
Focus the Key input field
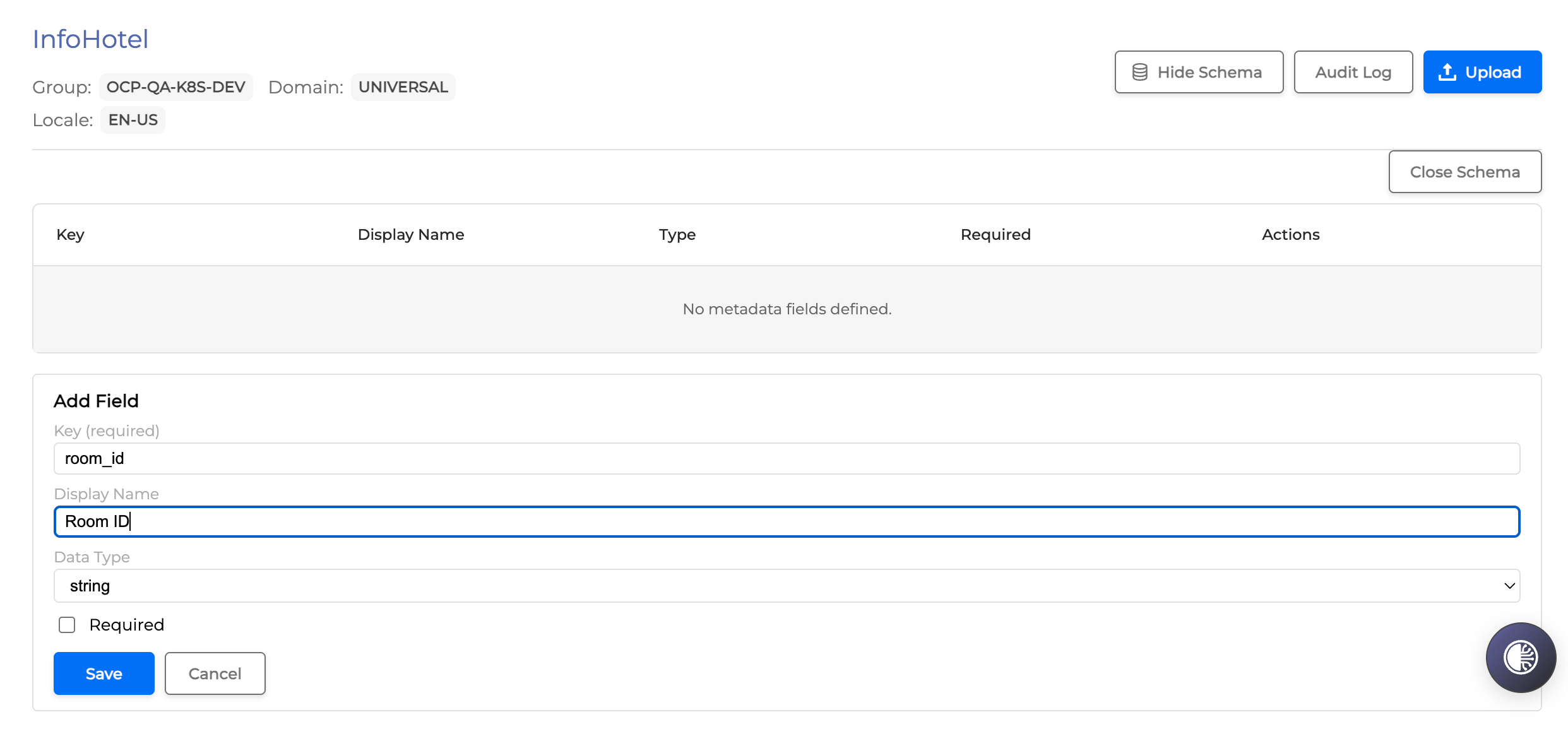tap(786, 458)
